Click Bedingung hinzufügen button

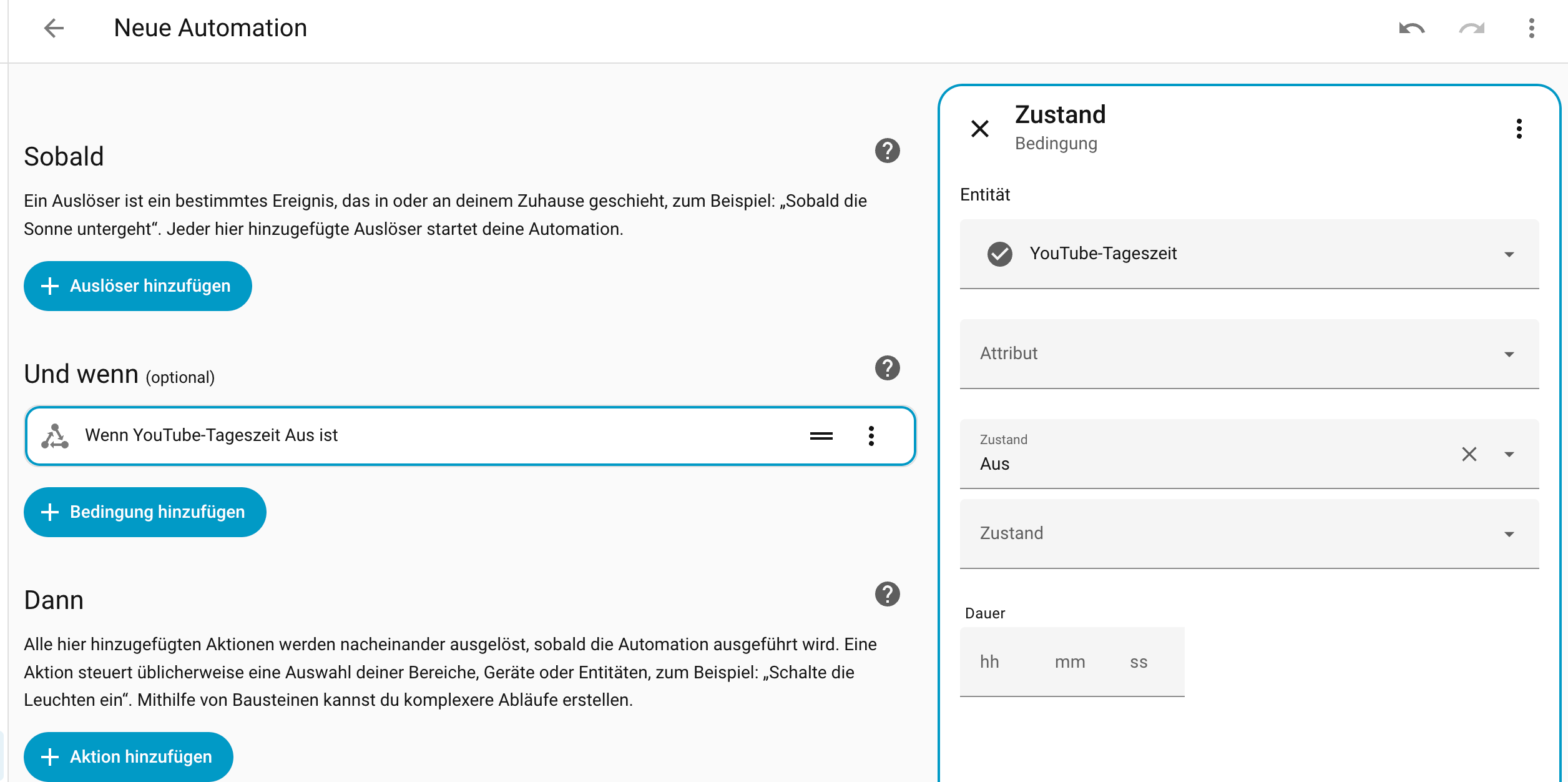pos(145,512)
